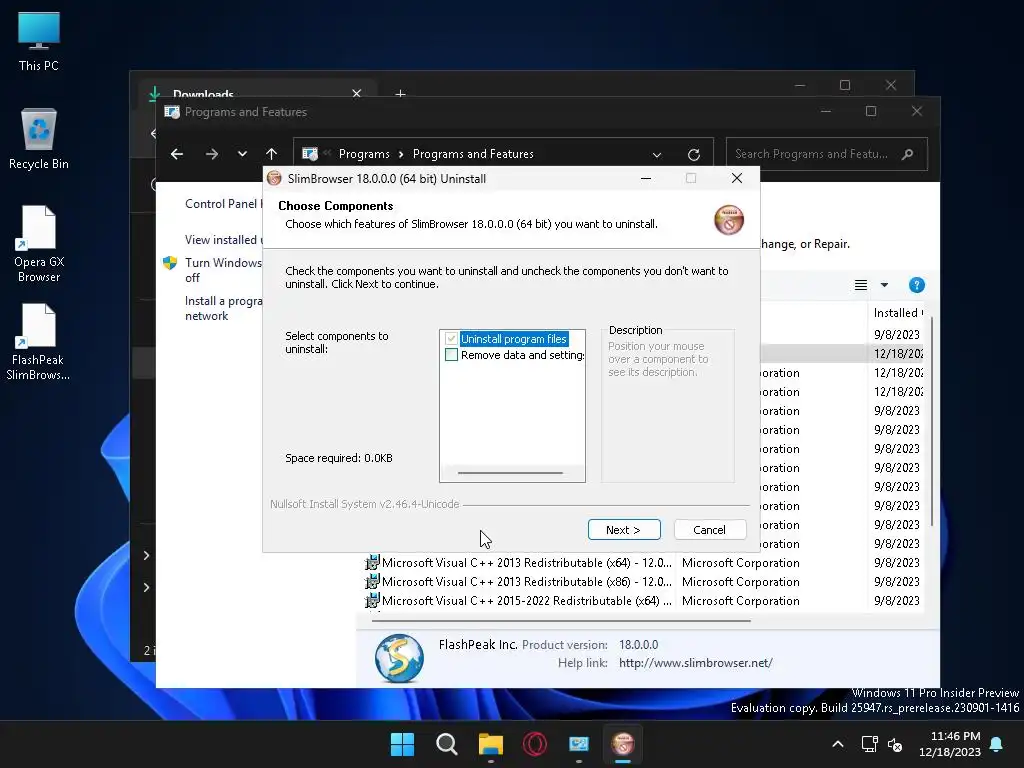The image size is (1024, 768).
Task: Open 'View installed updates' link
Action: click(223, 240)
